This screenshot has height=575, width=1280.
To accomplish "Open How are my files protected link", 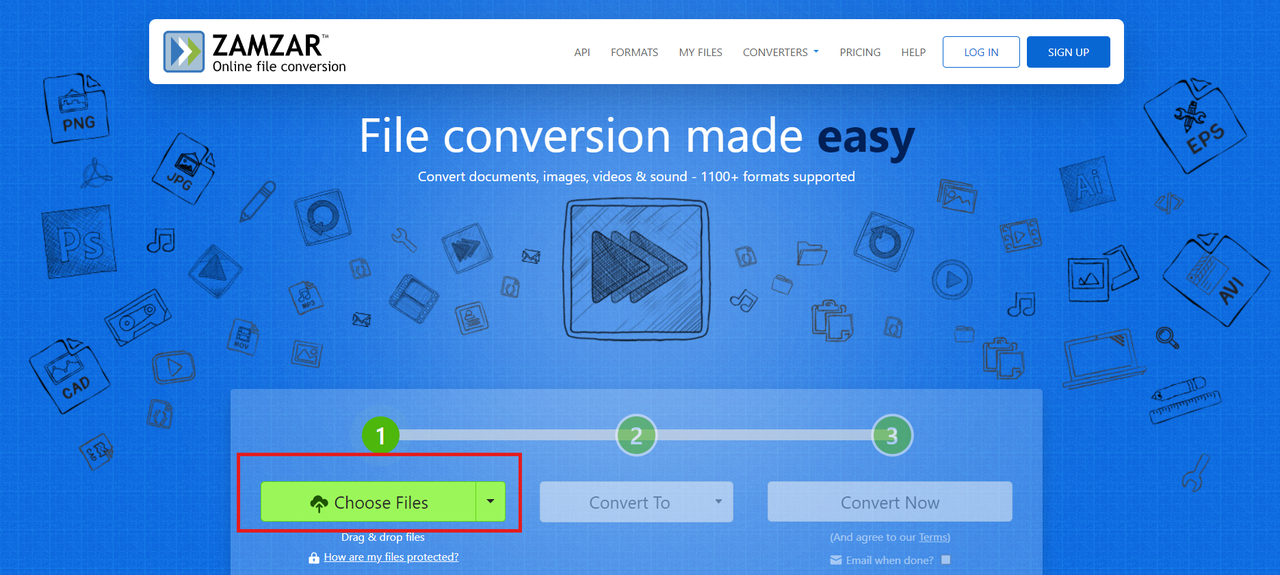I will [x=391, y=557].
